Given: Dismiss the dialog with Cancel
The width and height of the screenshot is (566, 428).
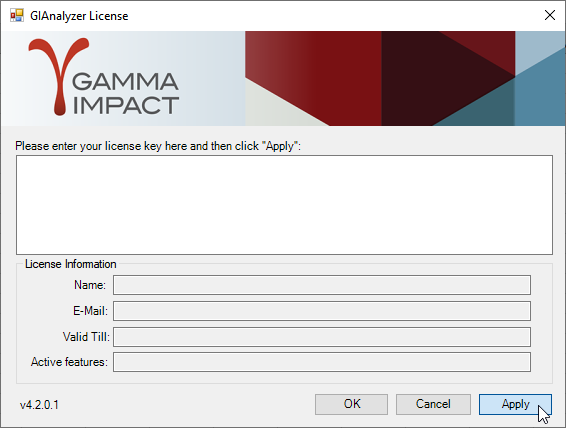Looking at the screenshot, I should [x=433, y=404].
